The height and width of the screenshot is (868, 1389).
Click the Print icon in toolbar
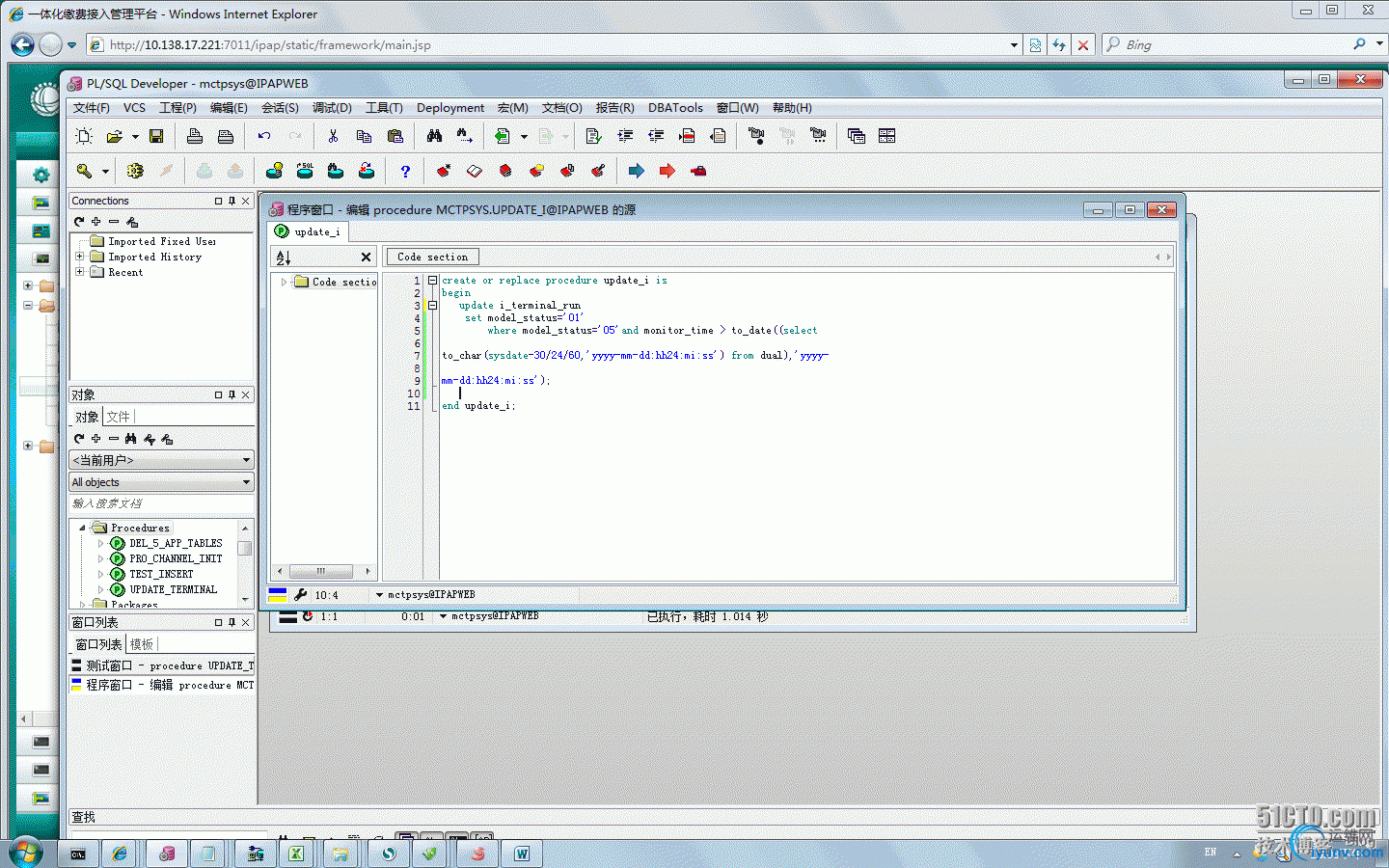click(x=195, y=136)
